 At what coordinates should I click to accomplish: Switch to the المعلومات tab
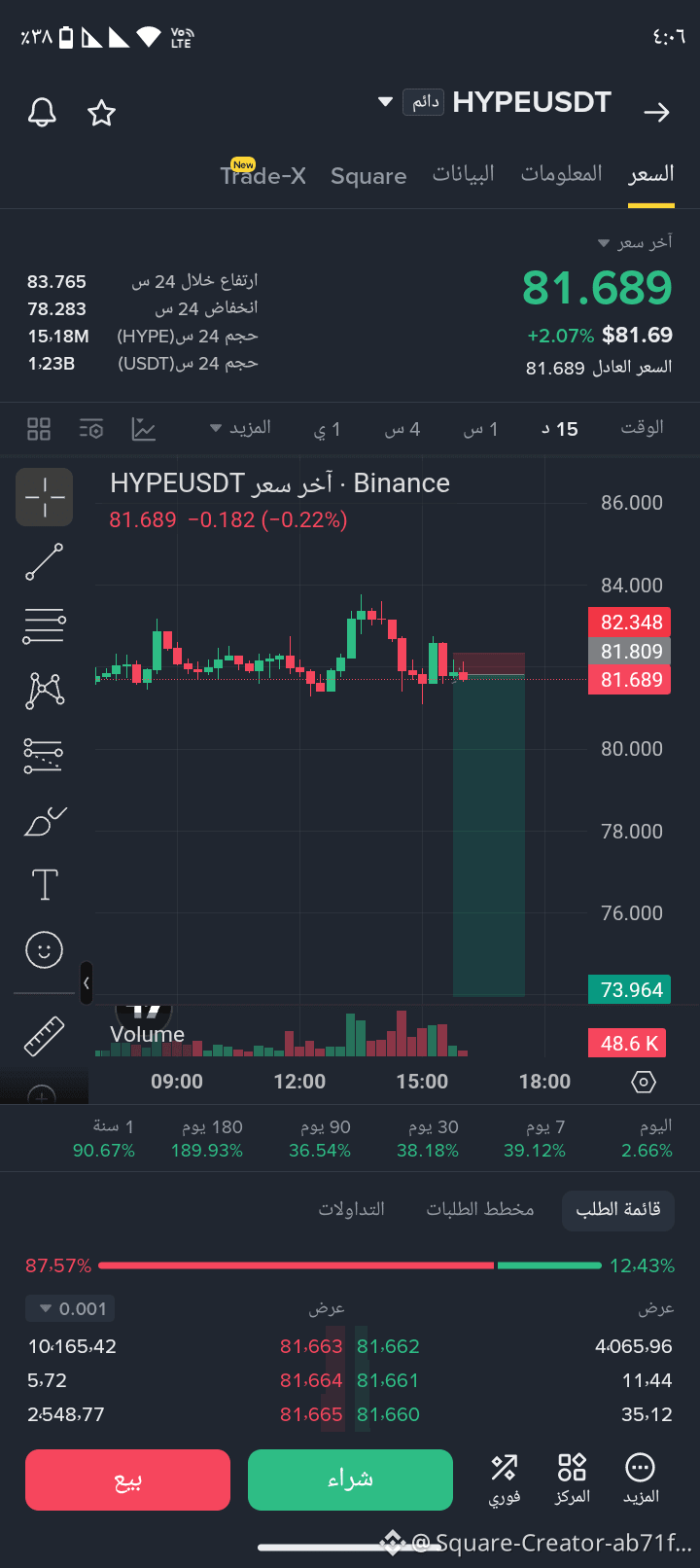[x=562, y=174]
